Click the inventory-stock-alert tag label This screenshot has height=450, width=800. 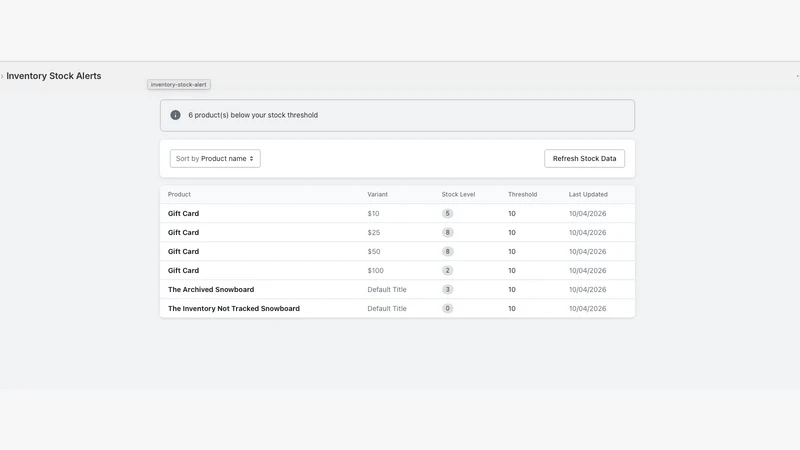(x=179, y=85)
